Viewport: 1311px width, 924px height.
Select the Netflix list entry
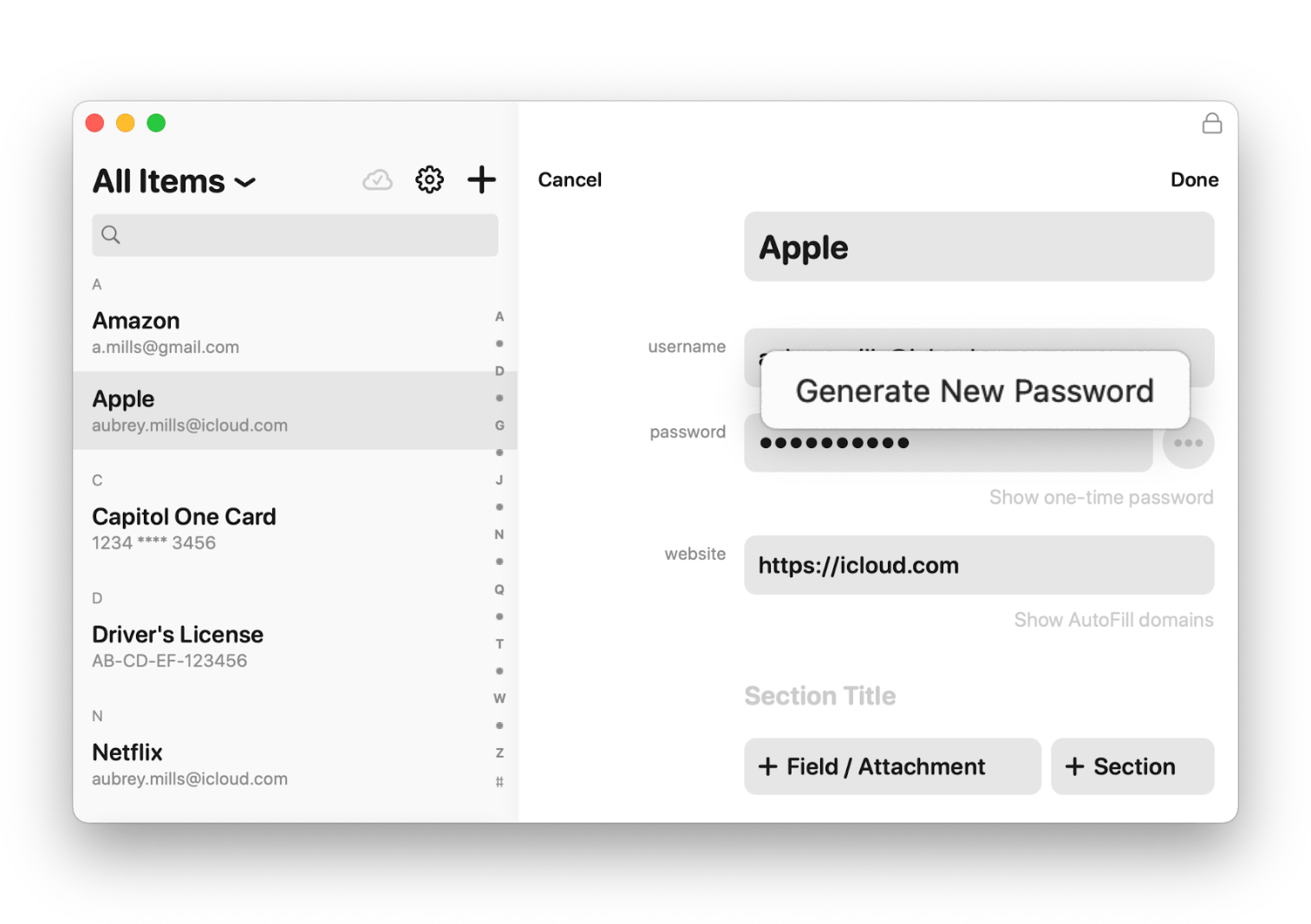(295, 765)
